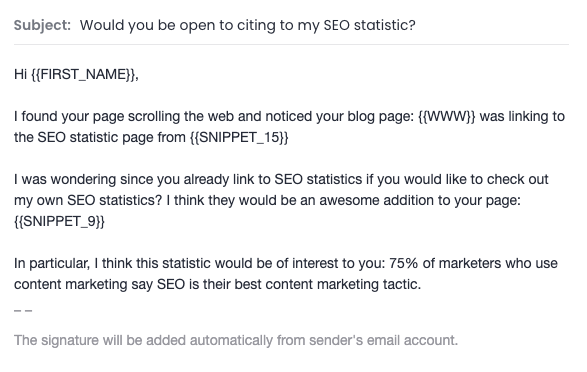The image size is (587, 372).
Task: Click "my own SEO statistics?" phrase
Action: tap(88, 200)
